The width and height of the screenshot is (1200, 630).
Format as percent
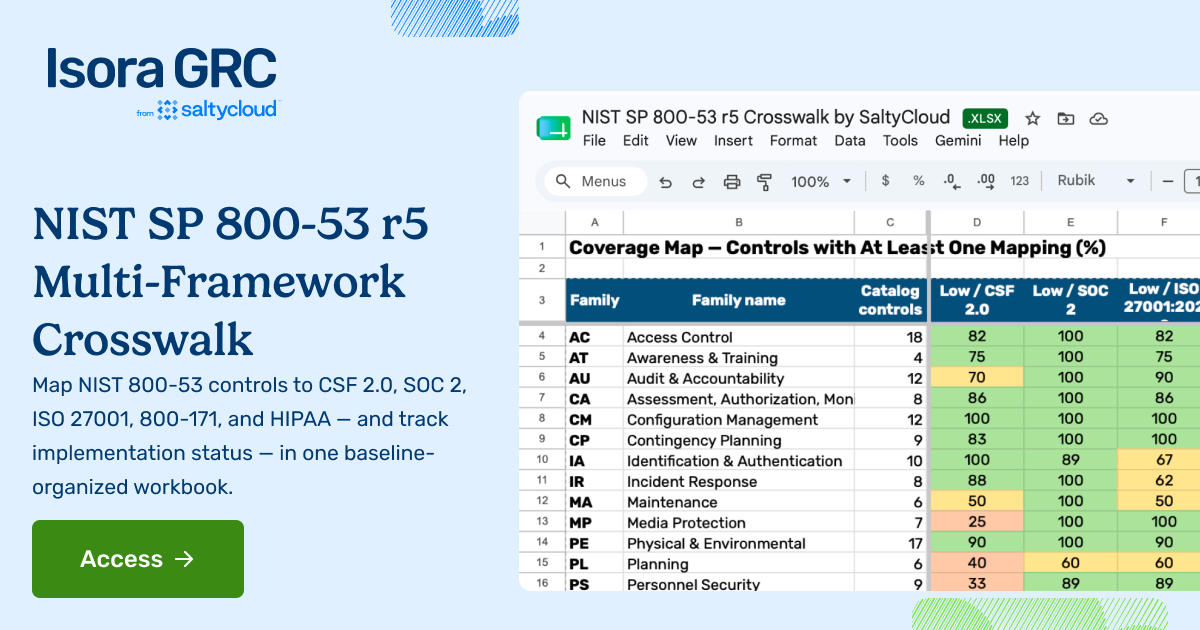click(918, 181)
